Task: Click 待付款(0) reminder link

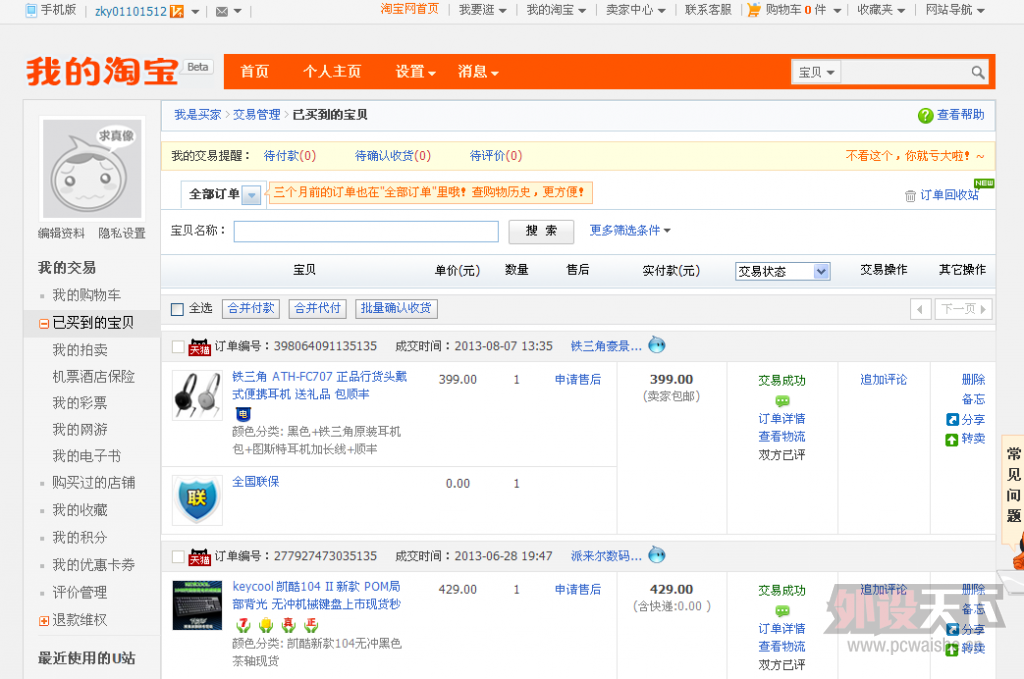Action: click(x=289, y=156)
